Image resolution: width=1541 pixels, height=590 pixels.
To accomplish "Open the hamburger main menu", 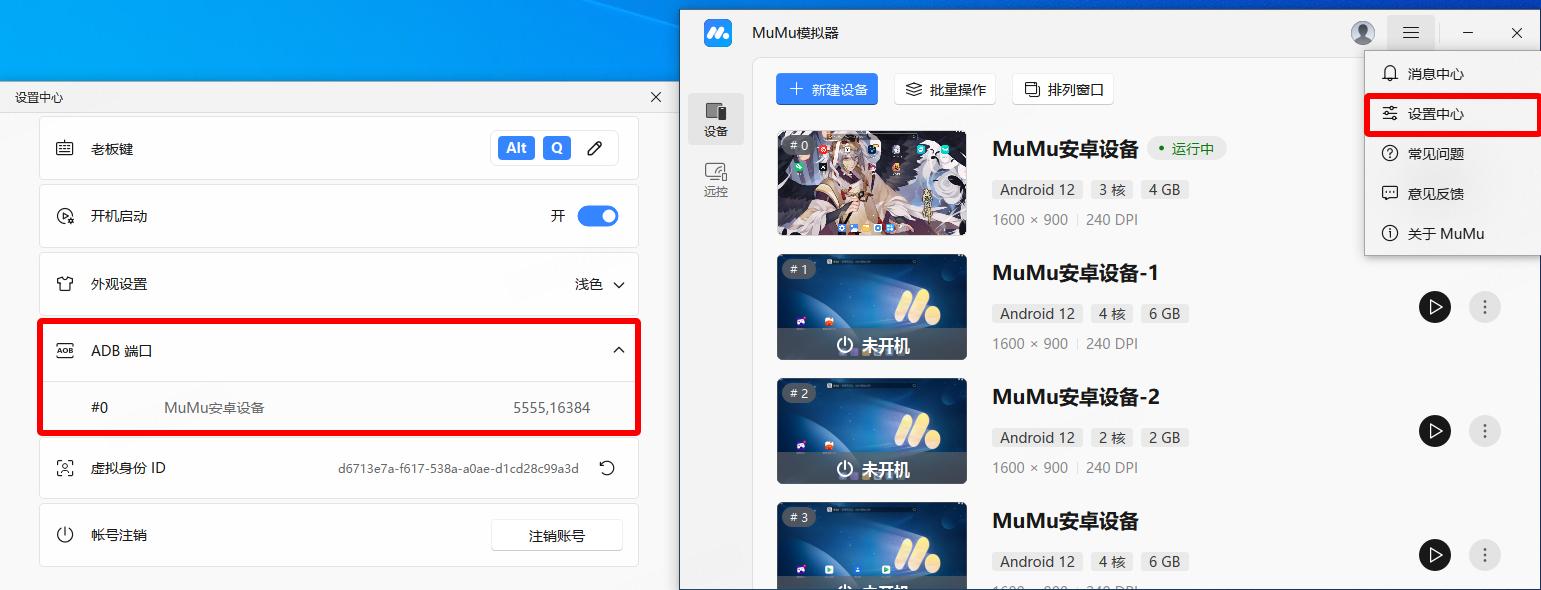I will click(x=1410, y=33).
